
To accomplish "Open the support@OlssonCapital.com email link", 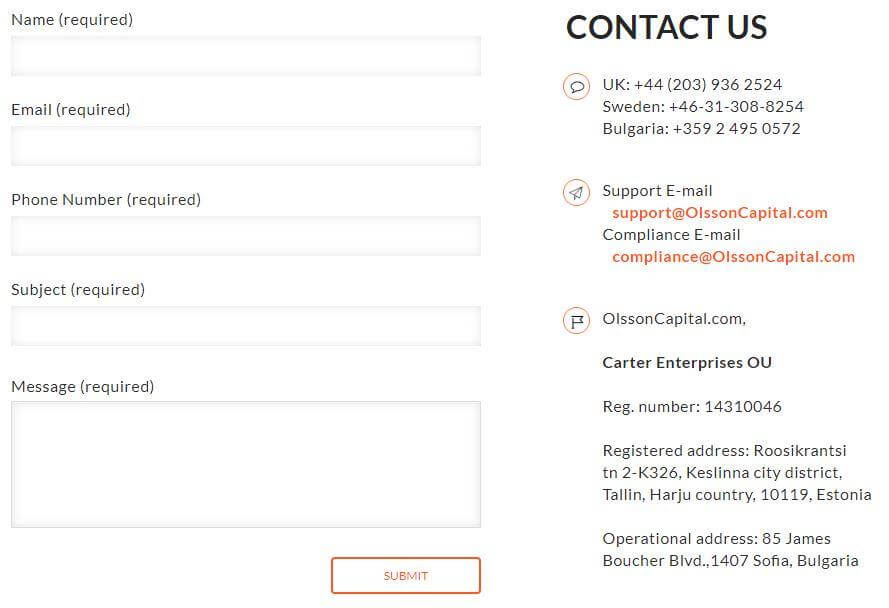I will pyautogui.click(x=720, y=213).
